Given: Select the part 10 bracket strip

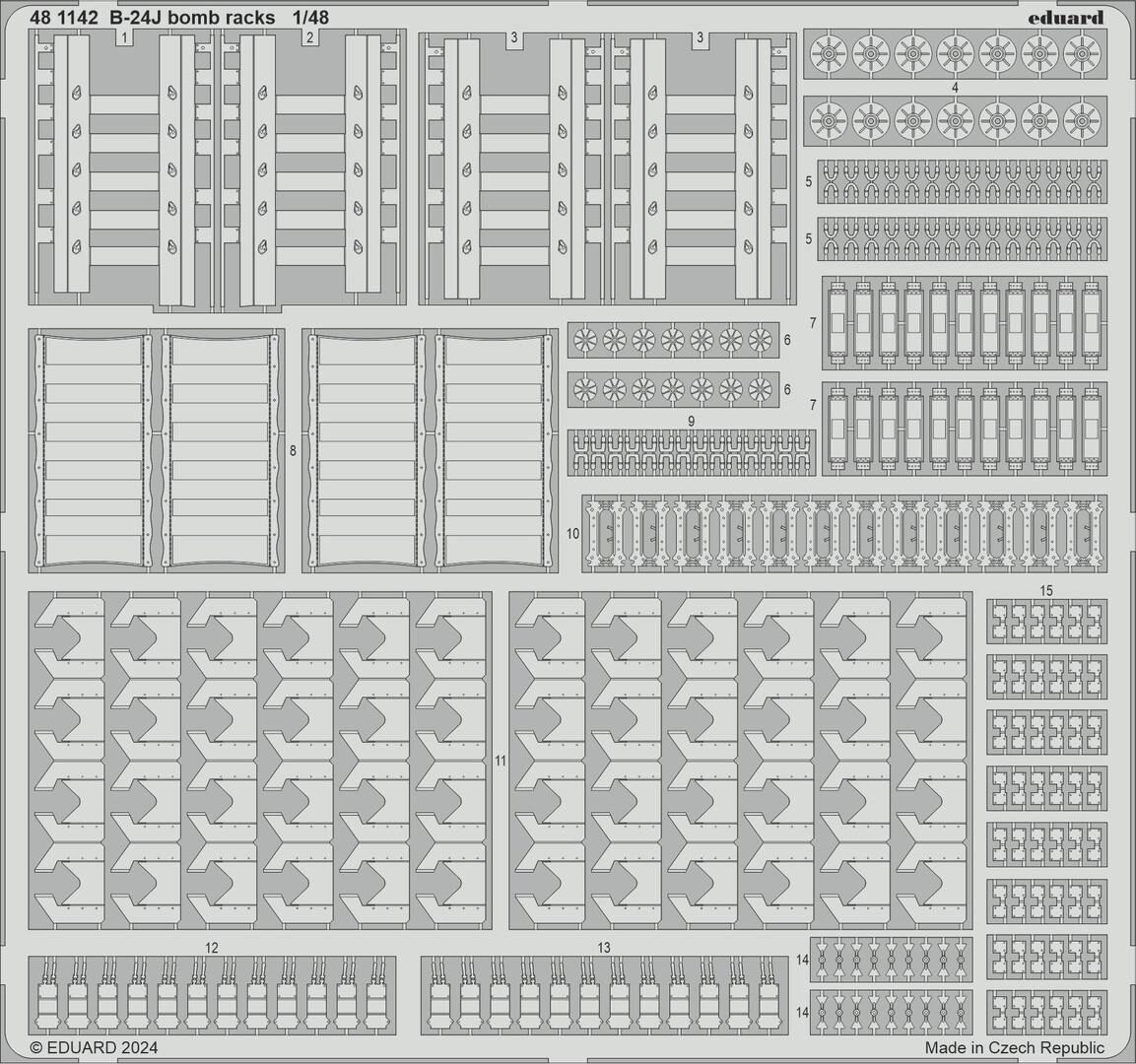Looking at the screenshot, I should (843, 533).
